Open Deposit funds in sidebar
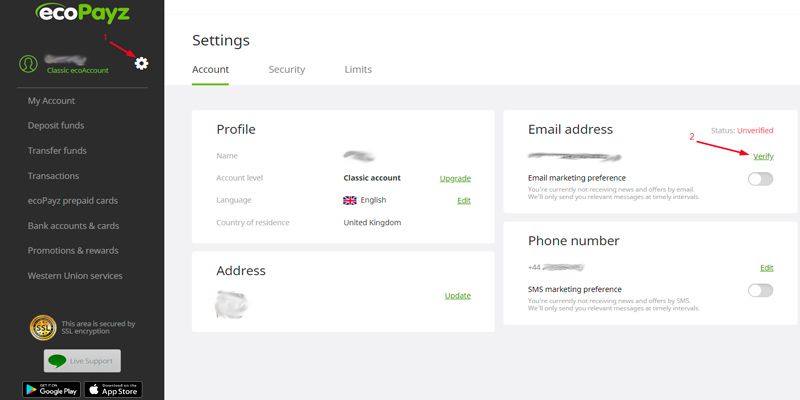The image size is (800, 400). pyautogui.click(x=56, y=126)
